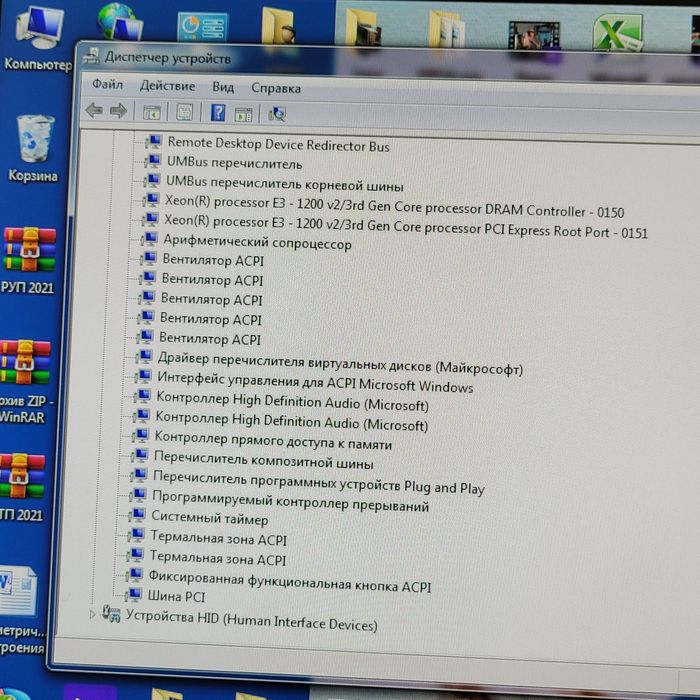Open the Действие menu

(x=167, y=85)
